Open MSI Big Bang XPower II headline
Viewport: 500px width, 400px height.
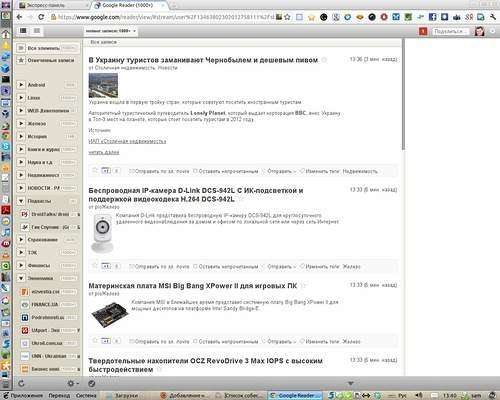click(x=193, y=286)
